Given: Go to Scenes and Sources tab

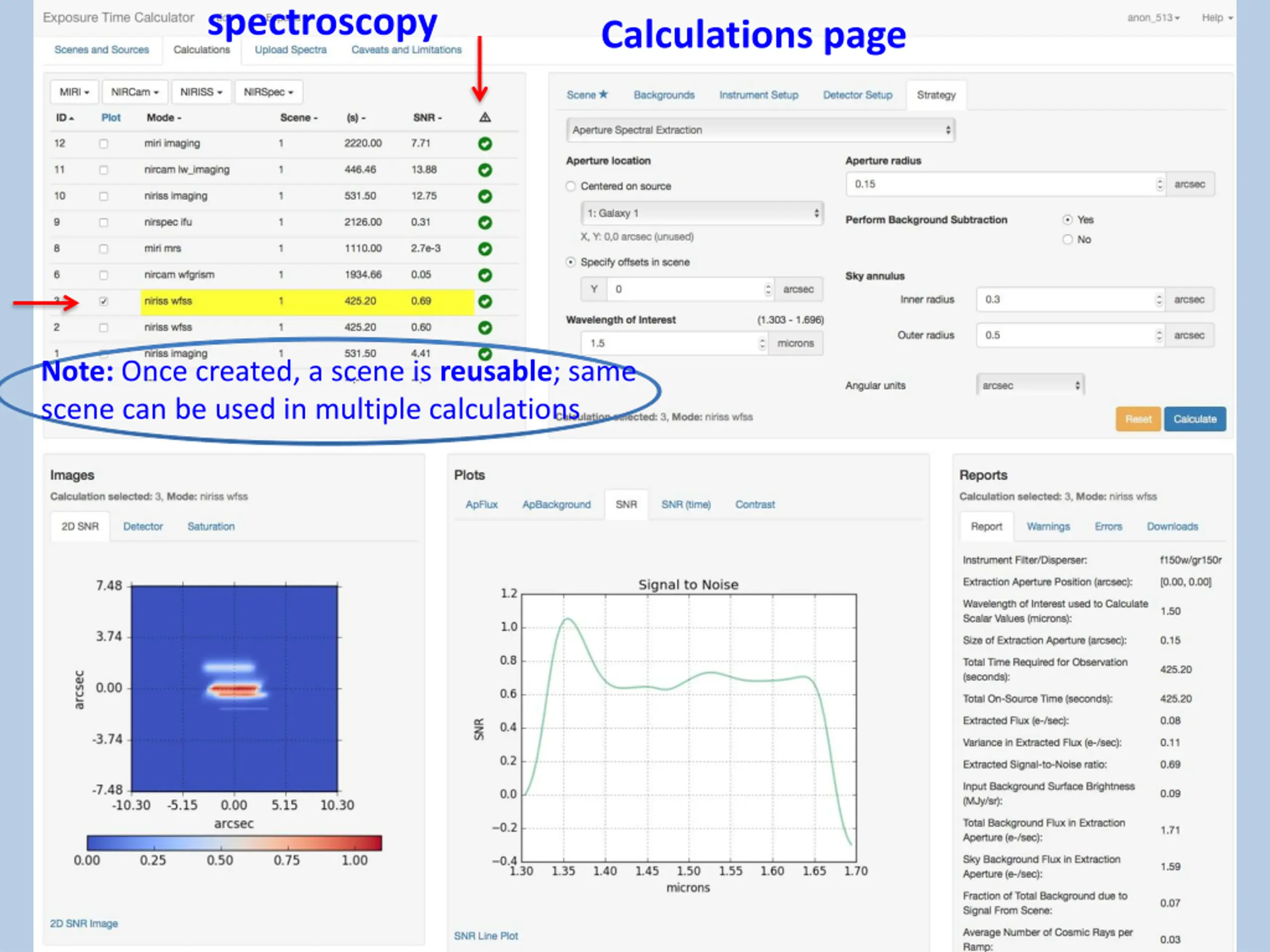Looking at the screenshot, I should [102, 50].
